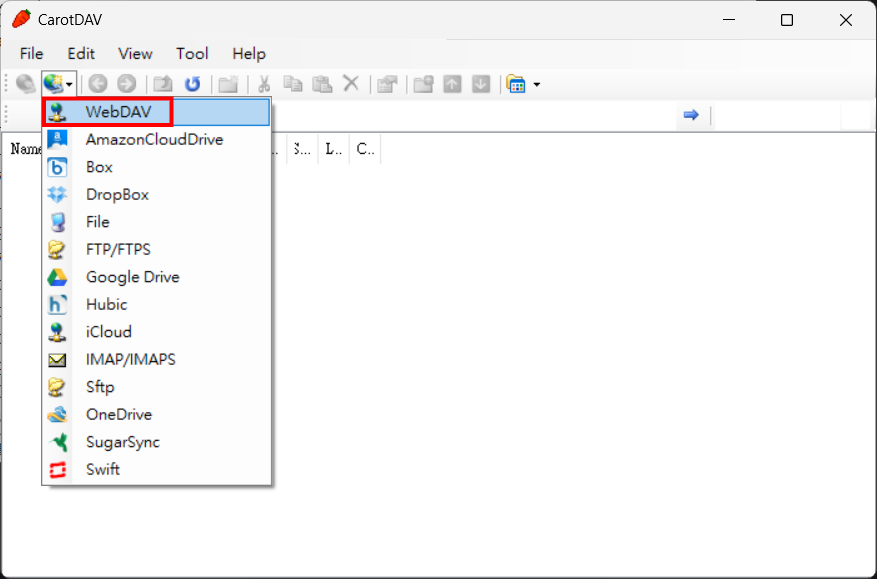Image resolution: width=877 pixels, height=579 pixels.
Task: Select OneDrive connection type
Action: [156, 415]
